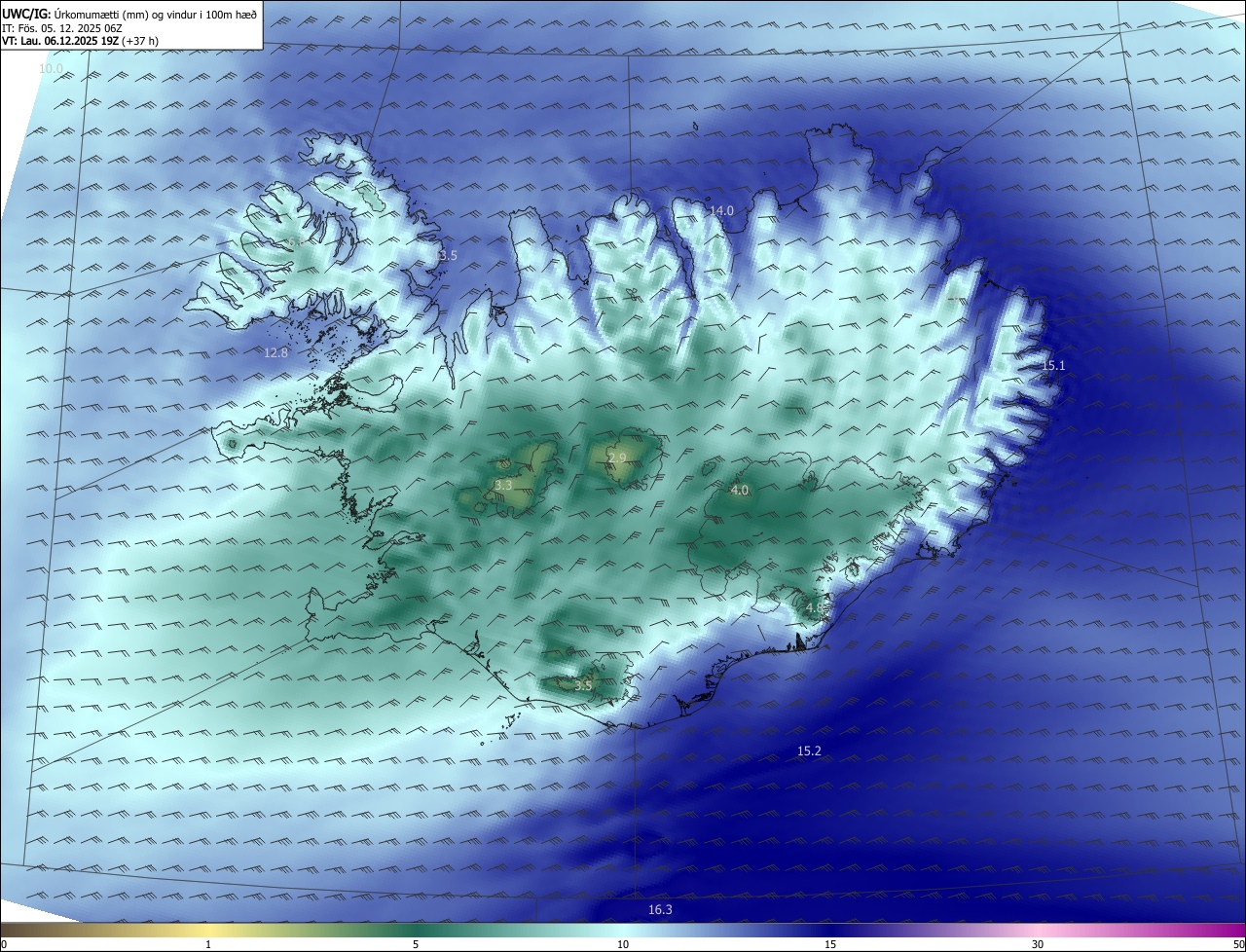The width and height of the screenshot is (1246, 952).
Task: Click the color bar at the 1 tick
Action: coord(208,930)
